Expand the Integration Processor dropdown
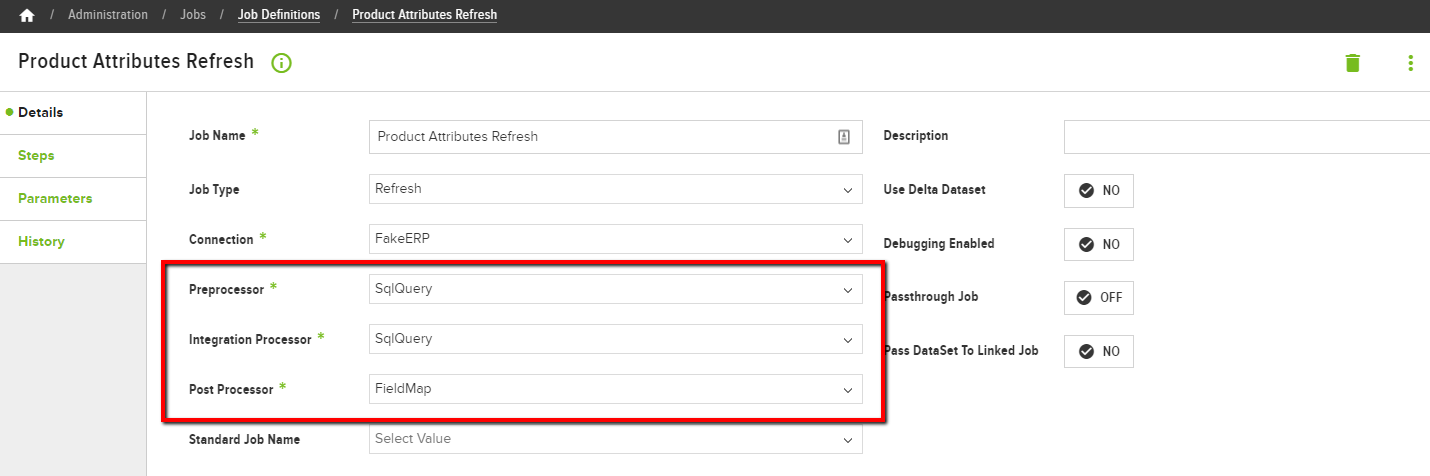Image resolution: width=1430 pixels, height=476 pixels. click(x=616, y=339)
